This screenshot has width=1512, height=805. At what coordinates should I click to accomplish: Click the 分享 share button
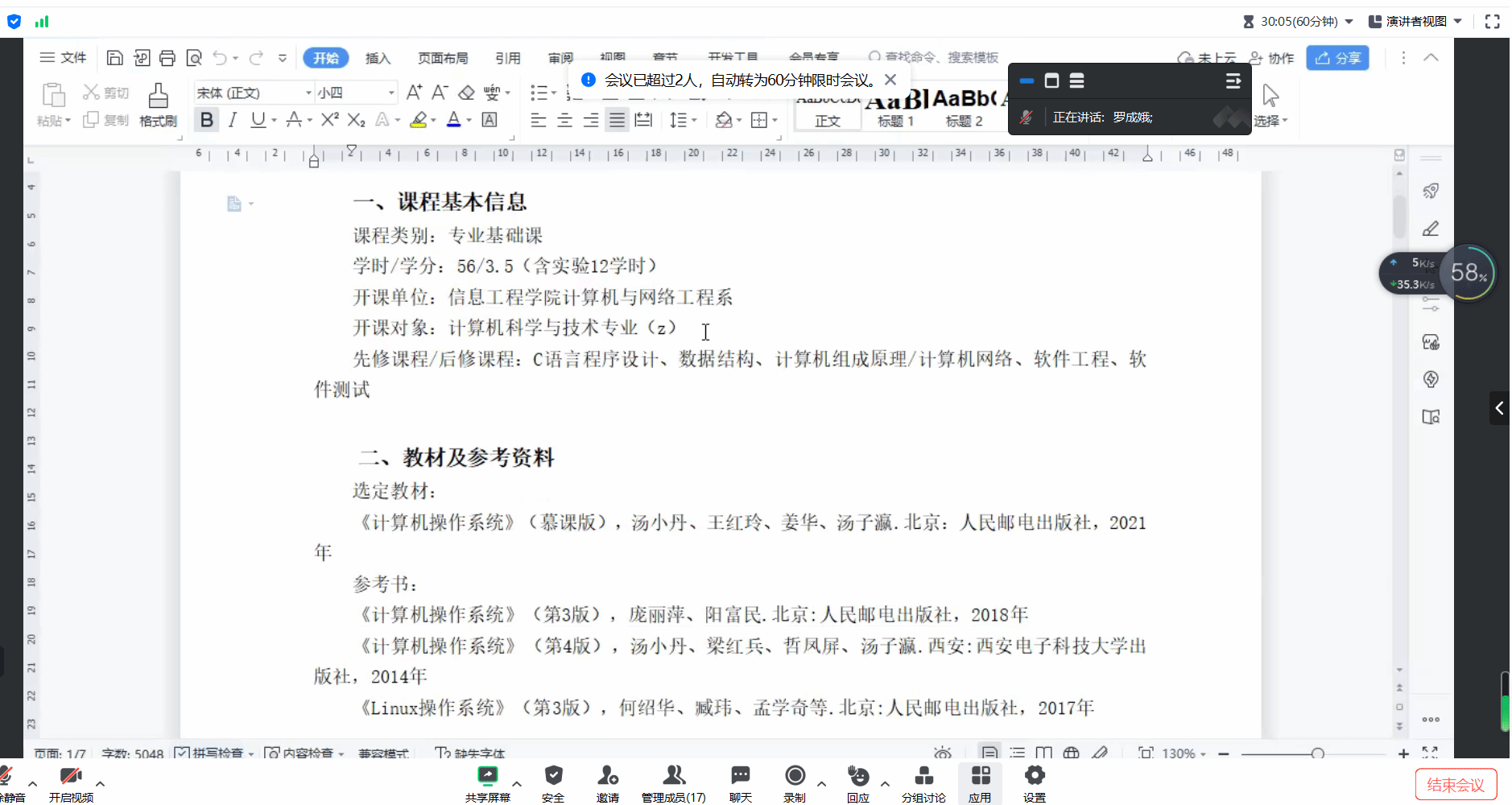click(x=1337, y=58)
